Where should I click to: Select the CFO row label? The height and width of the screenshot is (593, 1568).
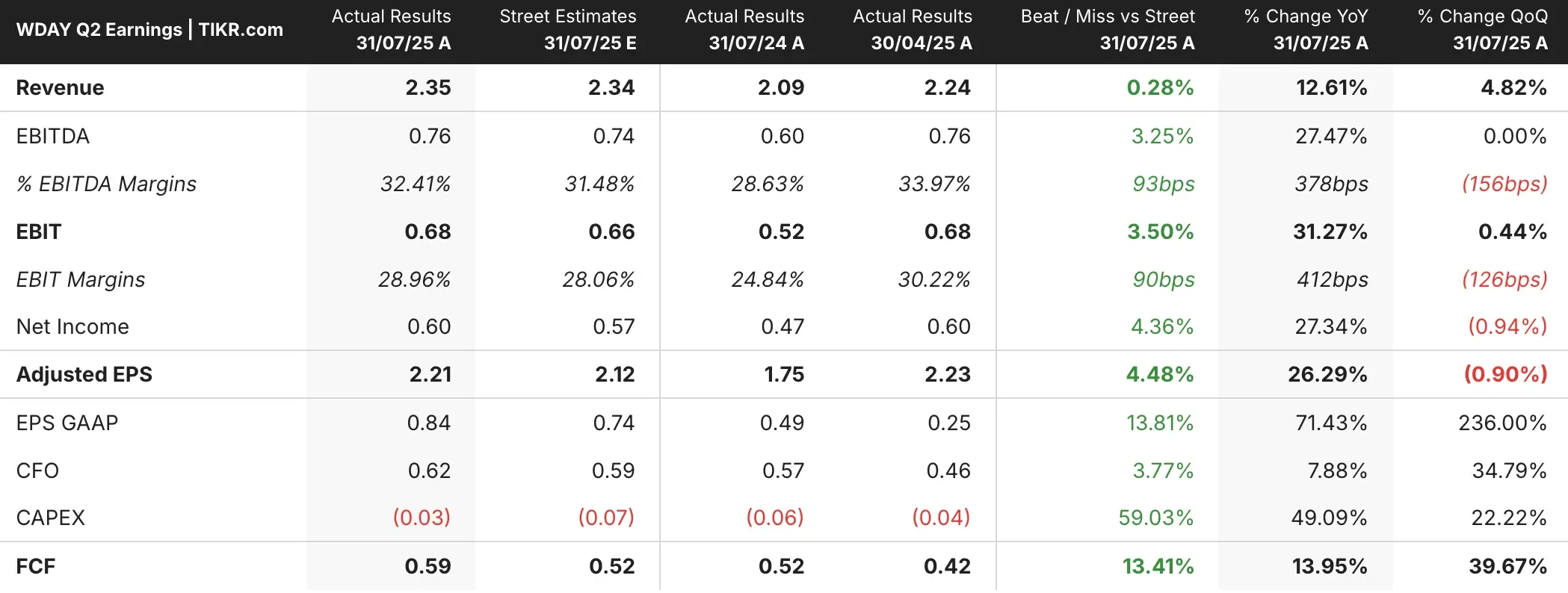click(x=37, y=471)
